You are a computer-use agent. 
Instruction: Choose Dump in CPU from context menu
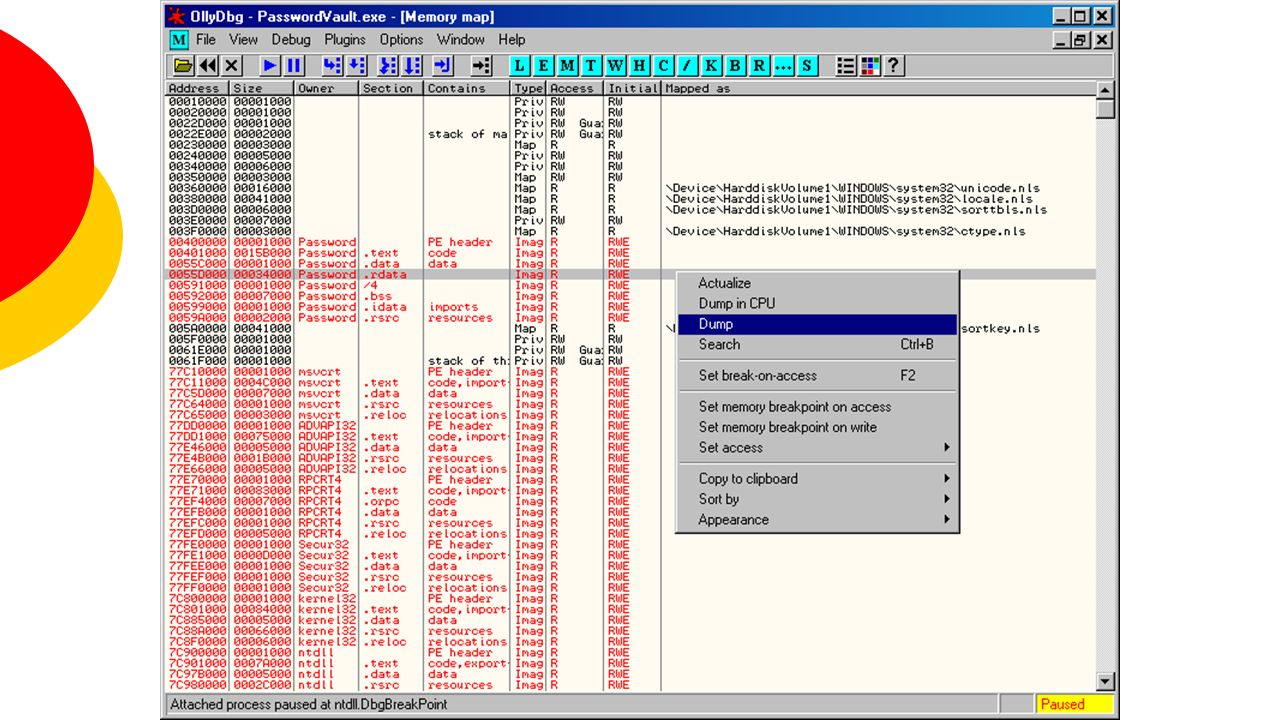[x=817, y=303]
